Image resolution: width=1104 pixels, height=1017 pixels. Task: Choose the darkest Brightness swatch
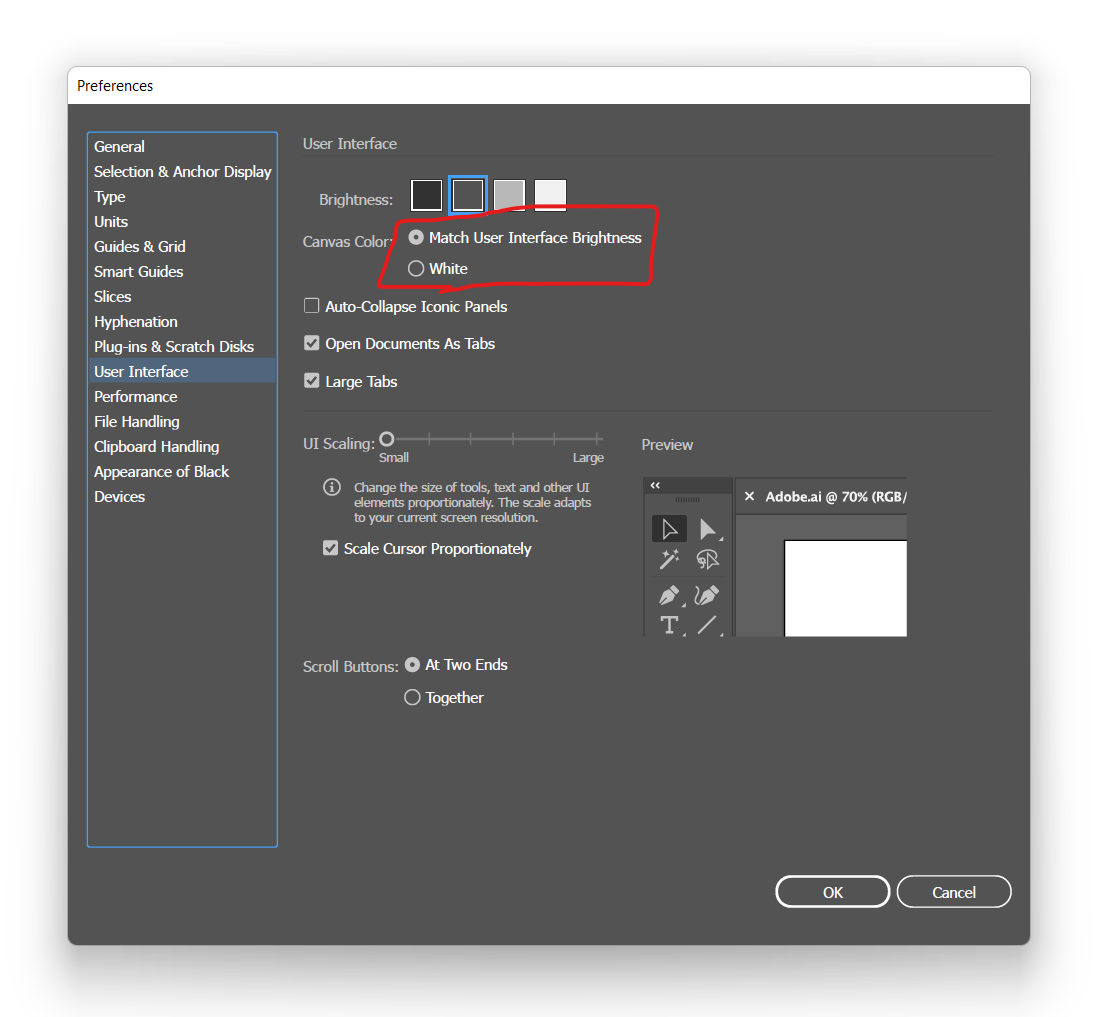tap(427, 195)
